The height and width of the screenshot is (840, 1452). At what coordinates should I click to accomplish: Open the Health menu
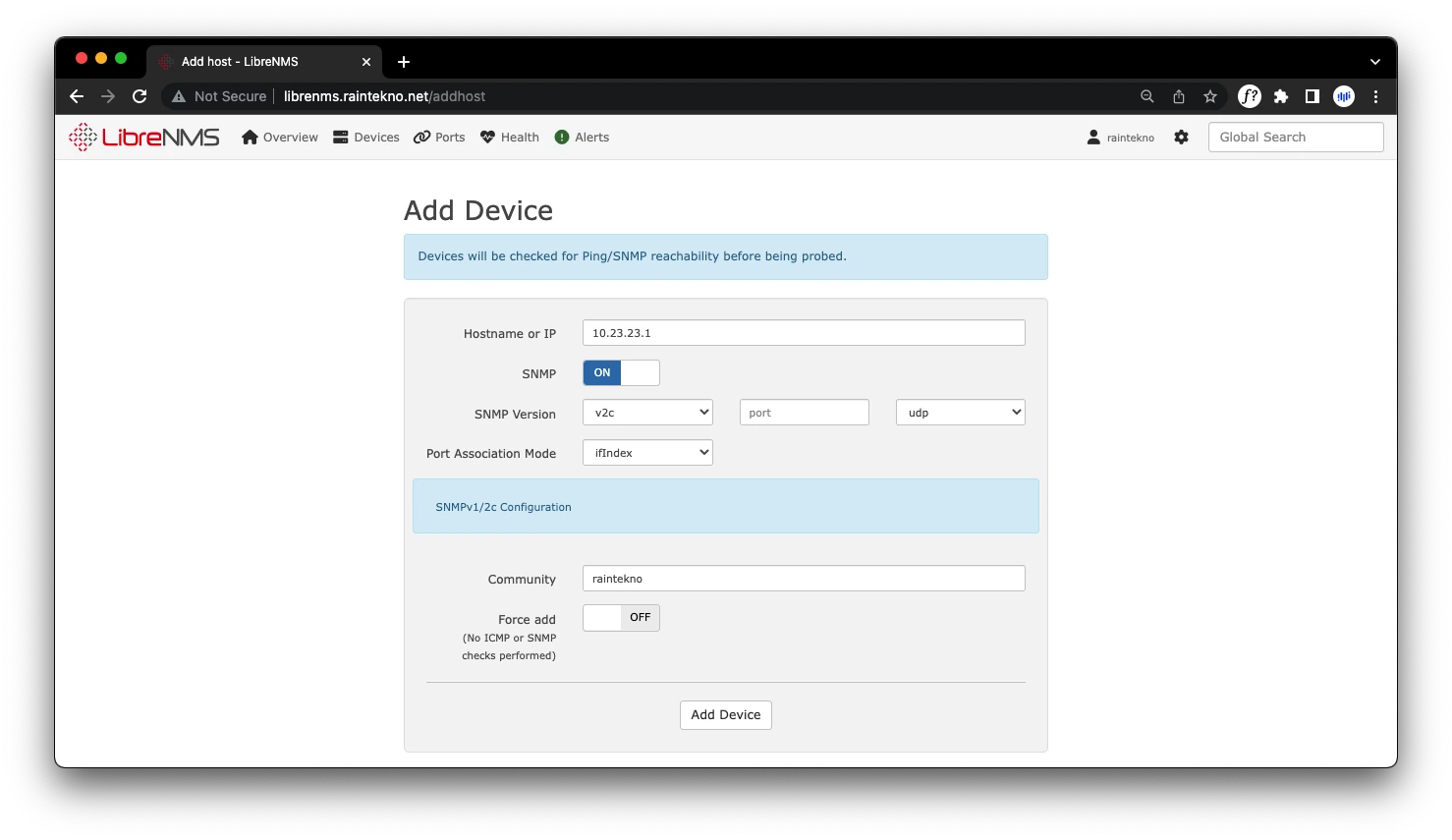pyautogui.click(x=510, y=138)
